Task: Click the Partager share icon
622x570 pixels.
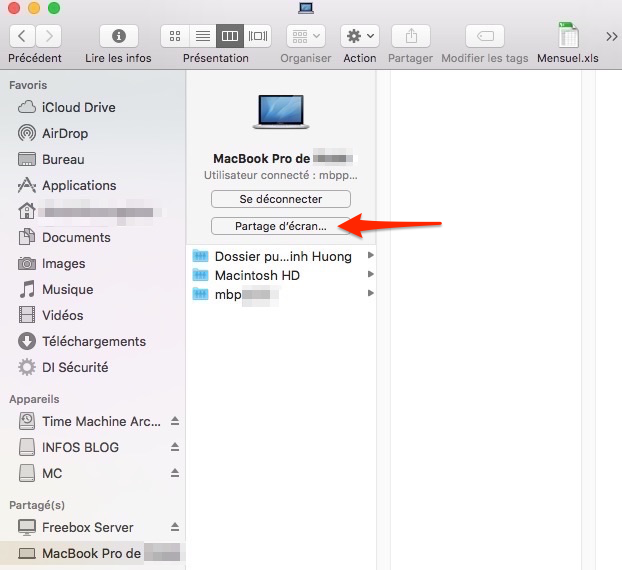Action: 411,36
